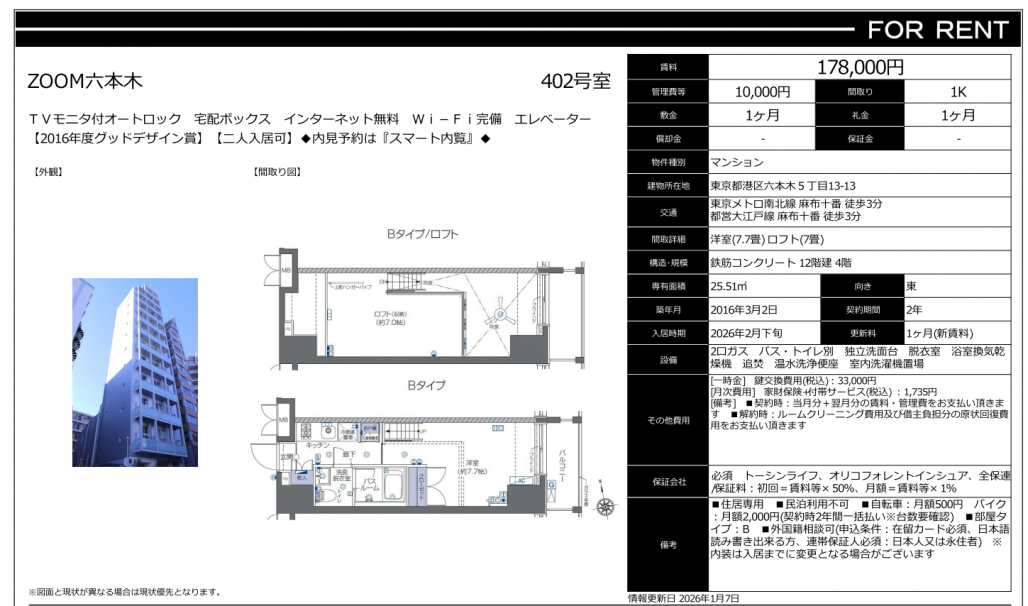Click the 管理費等 10,000円 value cell

tap(762, 92)
